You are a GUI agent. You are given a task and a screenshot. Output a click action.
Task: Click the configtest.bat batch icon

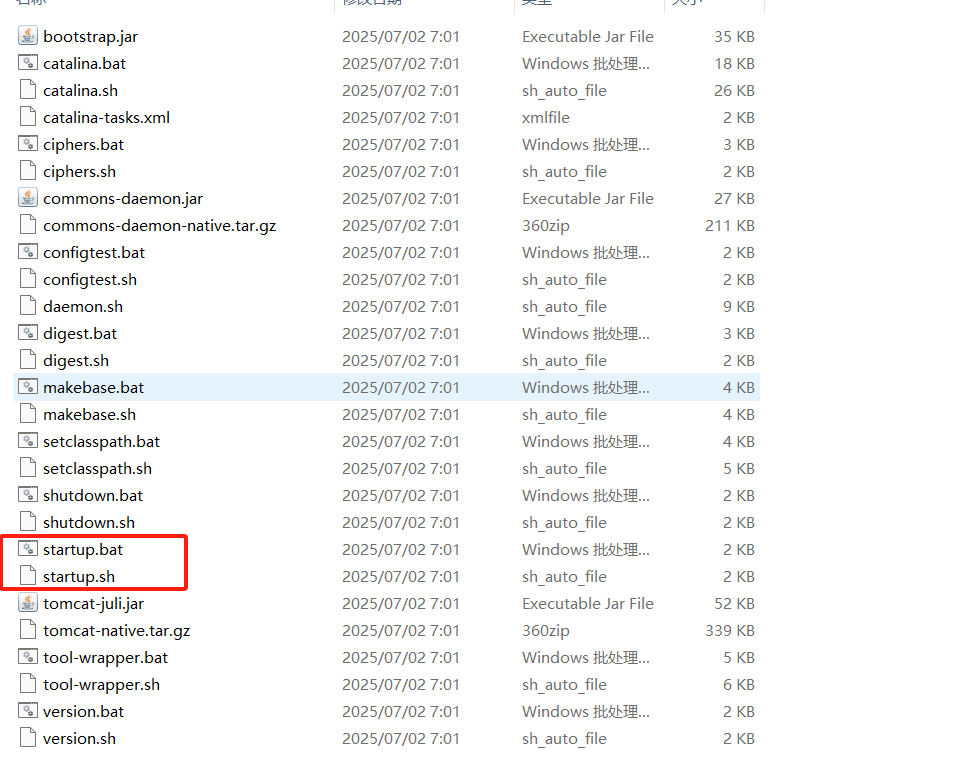tap(28, 252)
